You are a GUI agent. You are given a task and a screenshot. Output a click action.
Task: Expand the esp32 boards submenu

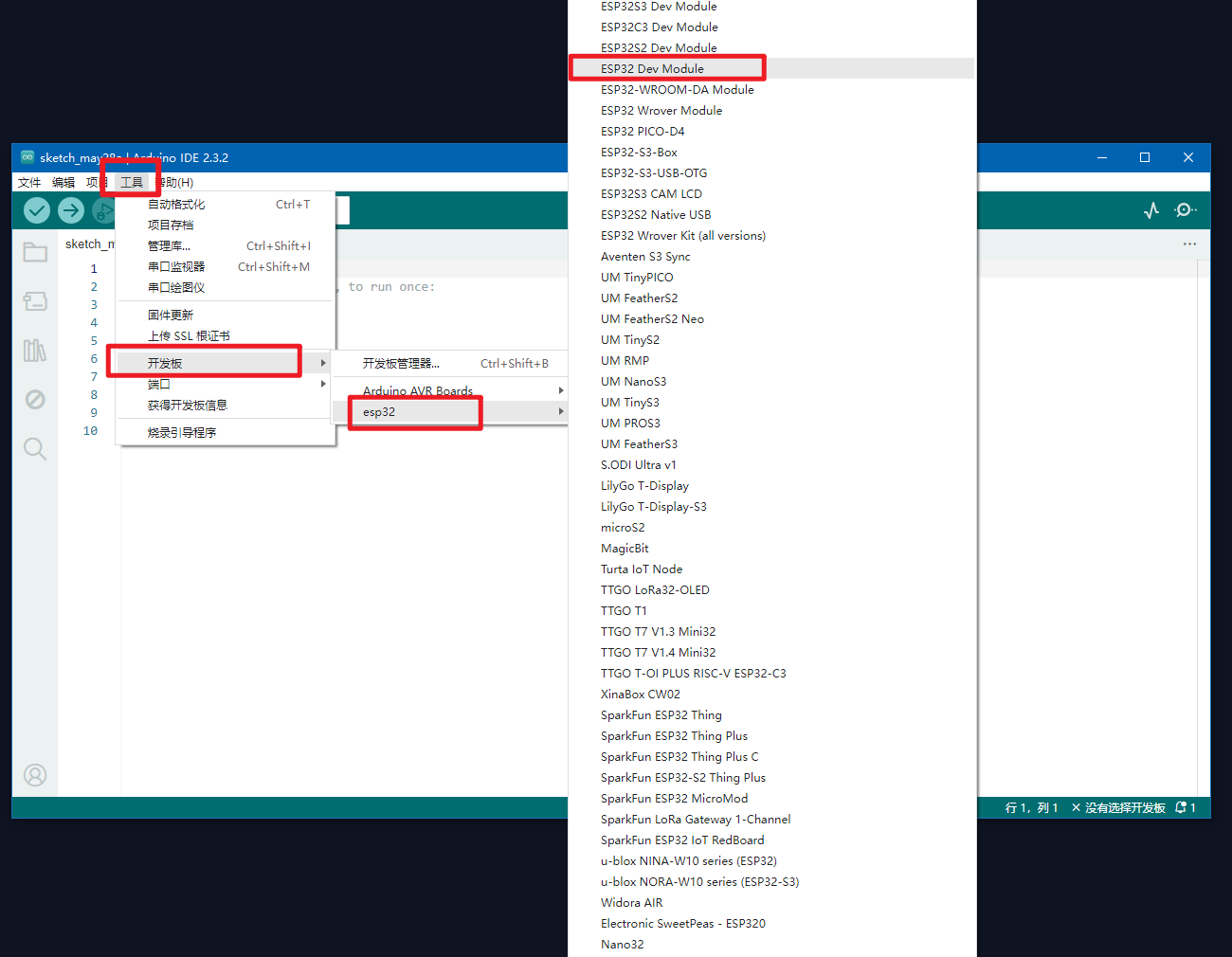coord(451,411)
